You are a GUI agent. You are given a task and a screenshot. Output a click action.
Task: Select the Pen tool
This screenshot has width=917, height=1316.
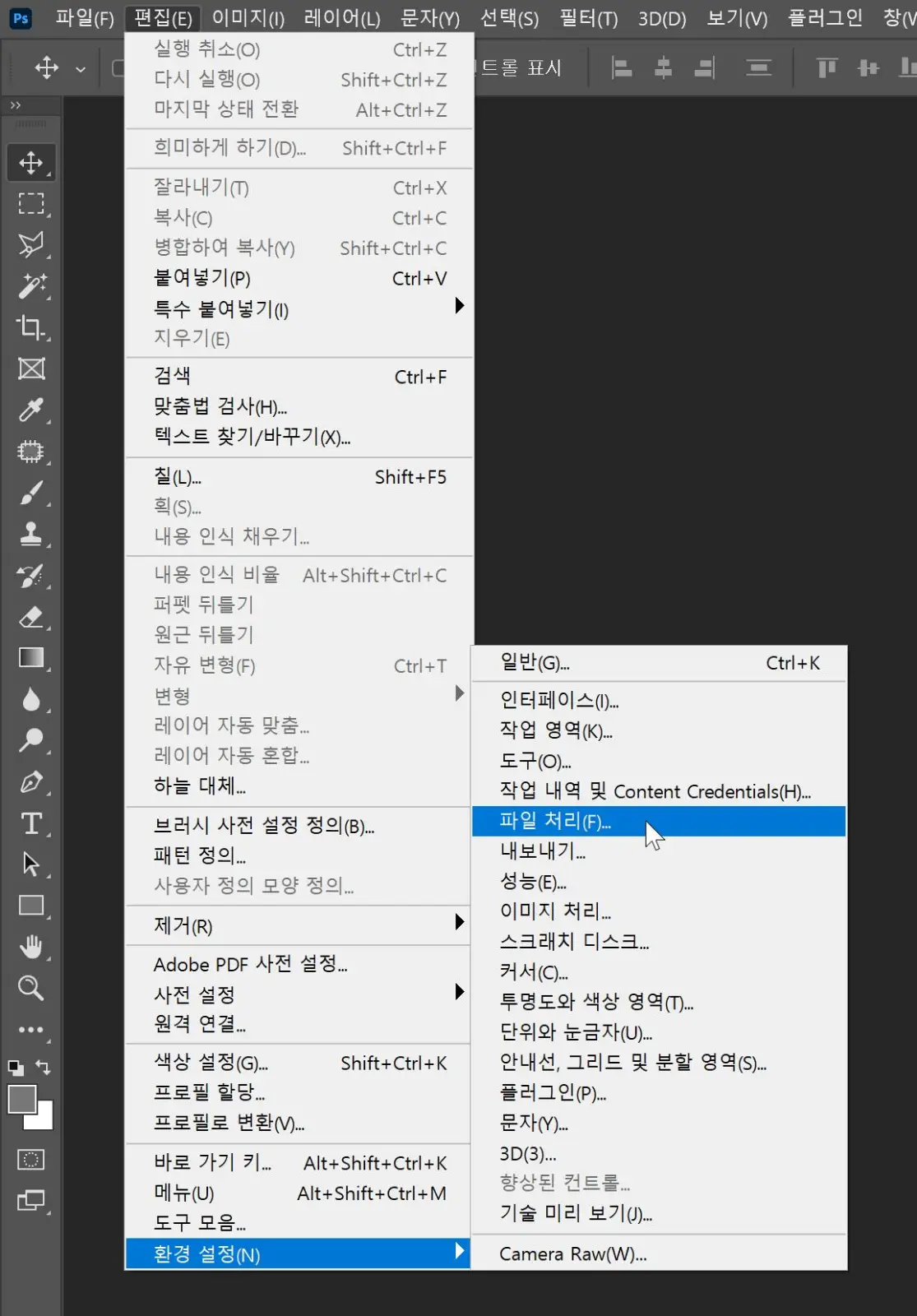point(31,782)
